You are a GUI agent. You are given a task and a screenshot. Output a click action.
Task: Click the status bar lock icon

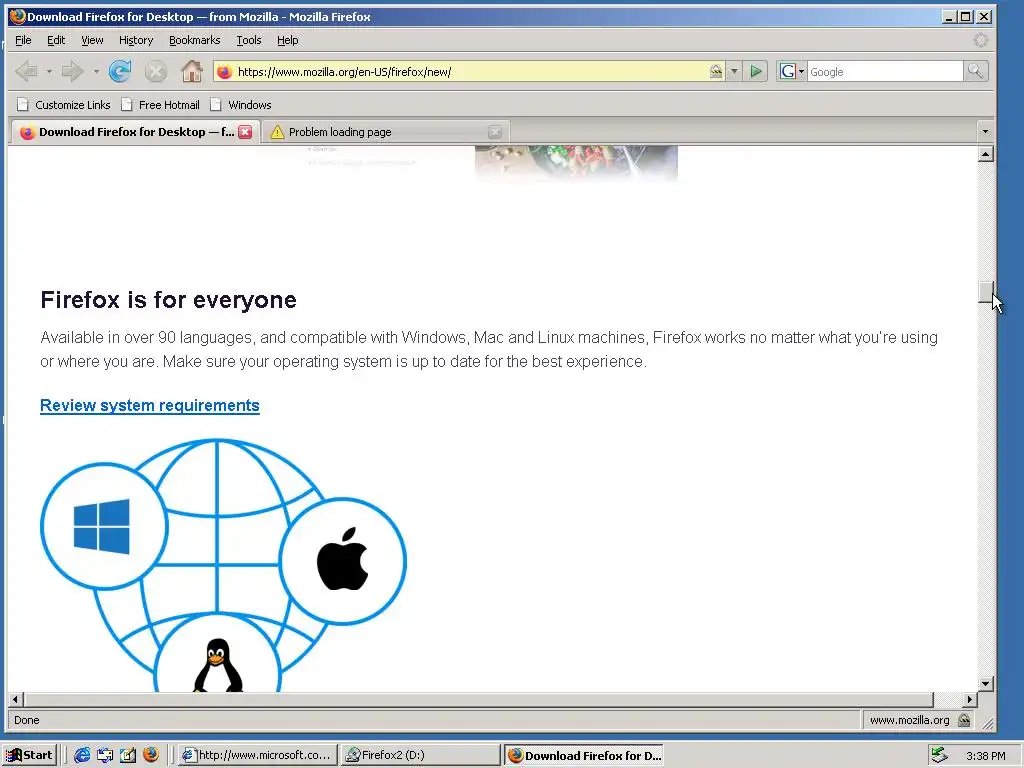(964, 720)
